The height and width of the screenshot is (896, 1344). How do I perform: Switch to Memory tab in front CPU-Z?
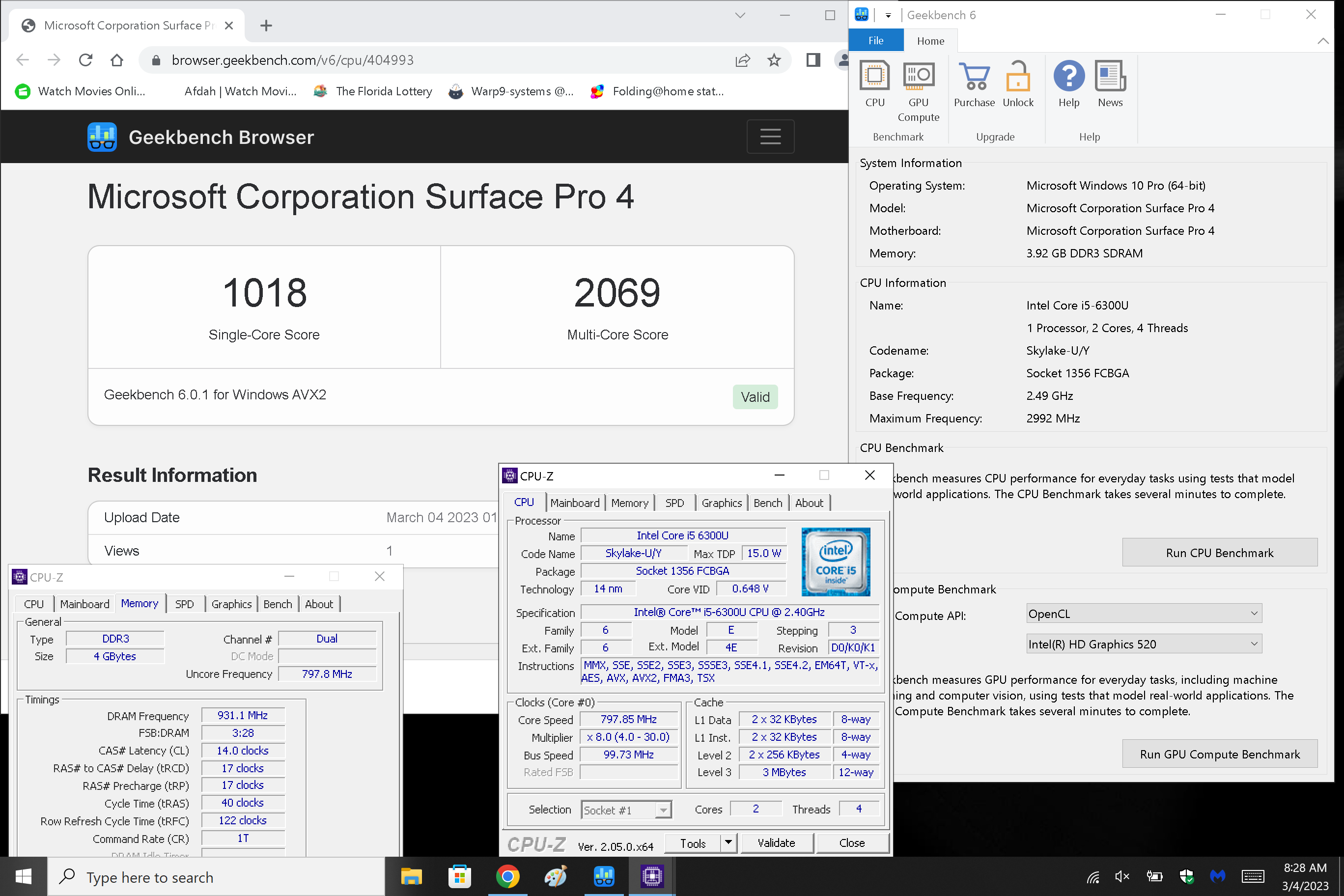630,503
